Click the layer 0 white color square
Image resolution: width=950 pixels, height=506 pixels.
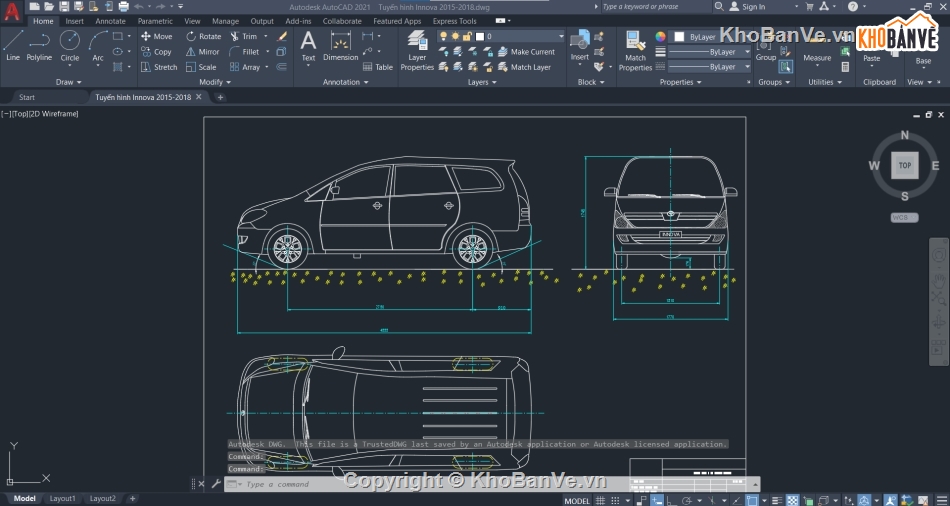[480, 36]
